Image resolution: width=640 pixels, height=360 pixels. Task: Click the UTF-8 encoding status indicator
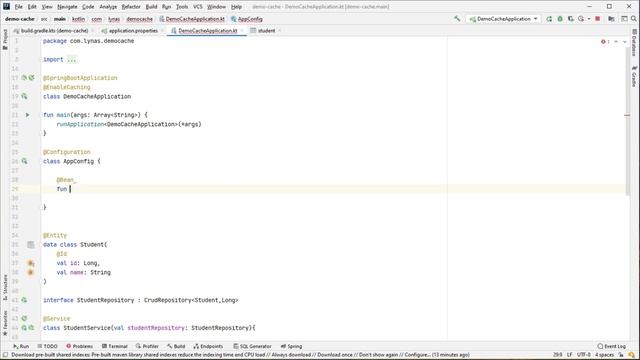click(584, 355)
